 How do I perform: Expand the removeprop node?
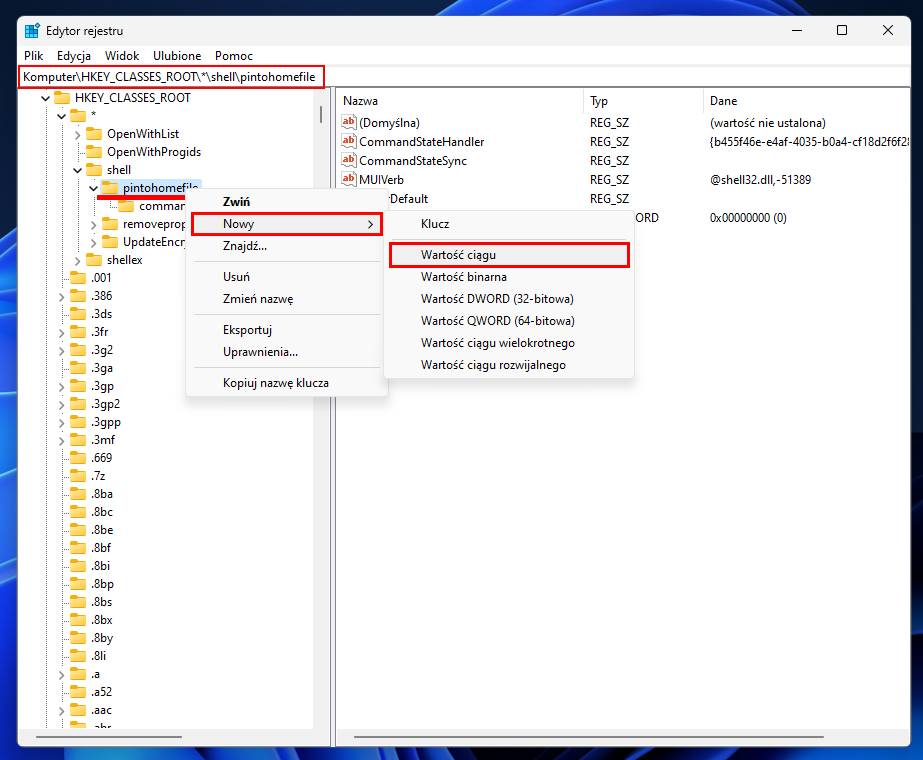click(x=93, y=224)
